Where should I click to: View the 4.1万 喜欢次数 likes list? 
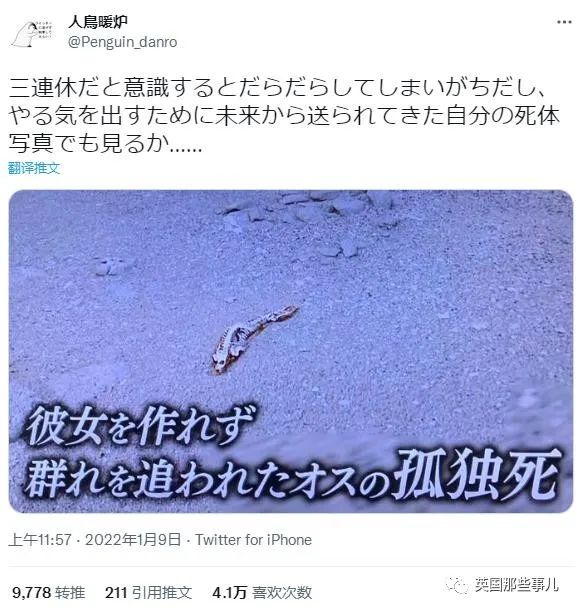point(262,592)
